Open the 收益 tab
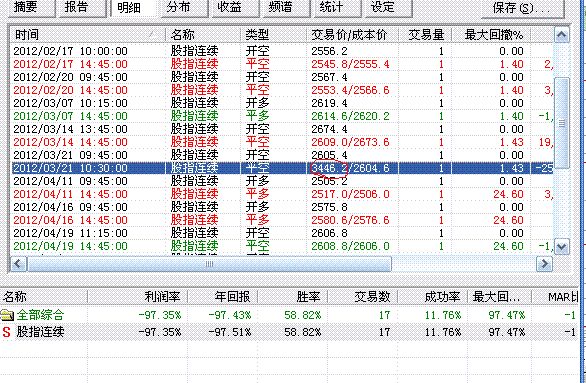Screen dimensions: 586x383 tap(235, 8)
